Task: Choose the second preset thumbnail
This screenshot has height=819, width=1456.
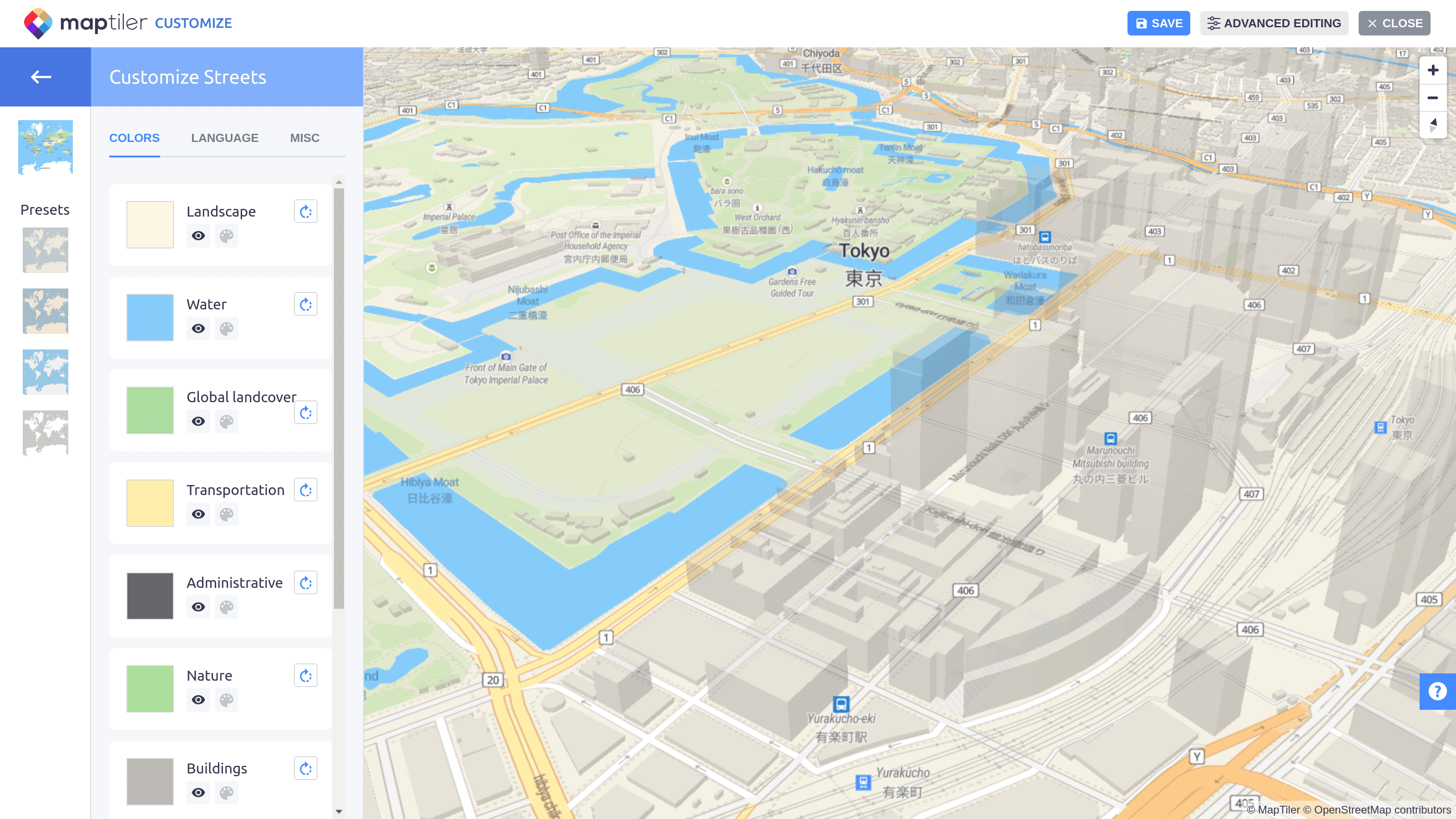Action: coord(45,311)
